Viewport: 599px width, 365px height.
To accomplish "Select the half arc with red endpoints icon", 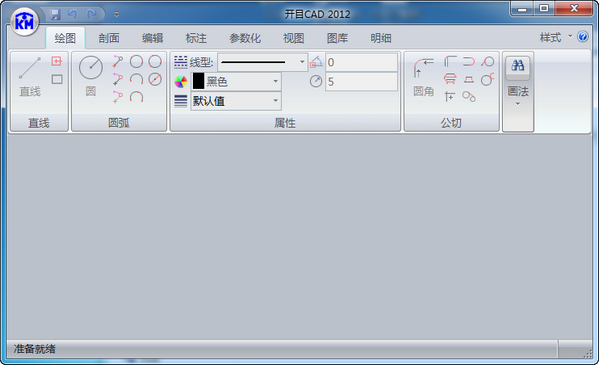I will point(136,79).
